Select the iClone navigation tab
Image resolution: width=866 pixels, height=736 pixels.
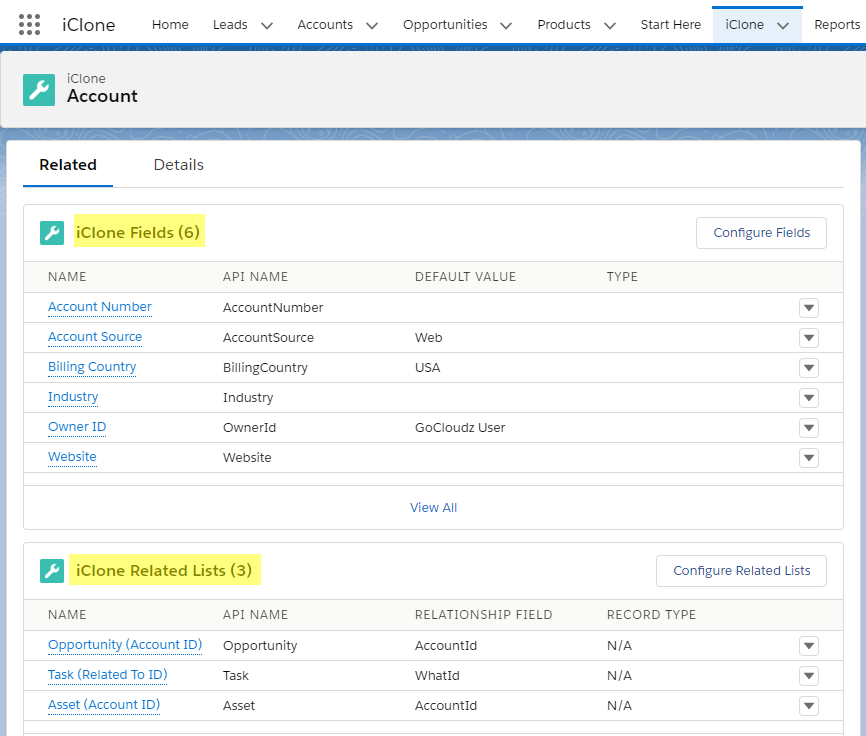(744, 25)
